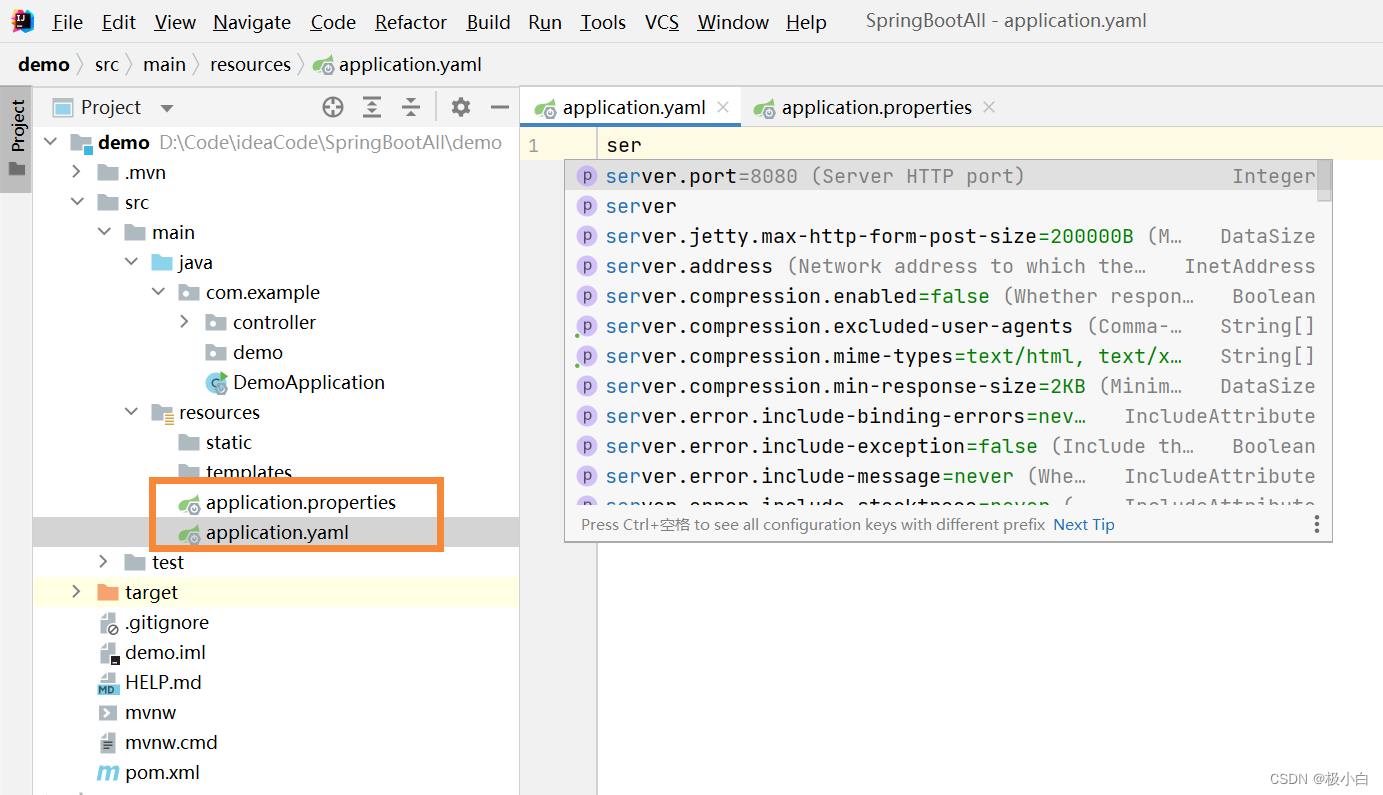The height and width of the screenshot is (795, 1383).
Task: Click the main breadcrumb
Action: [164, 65]
